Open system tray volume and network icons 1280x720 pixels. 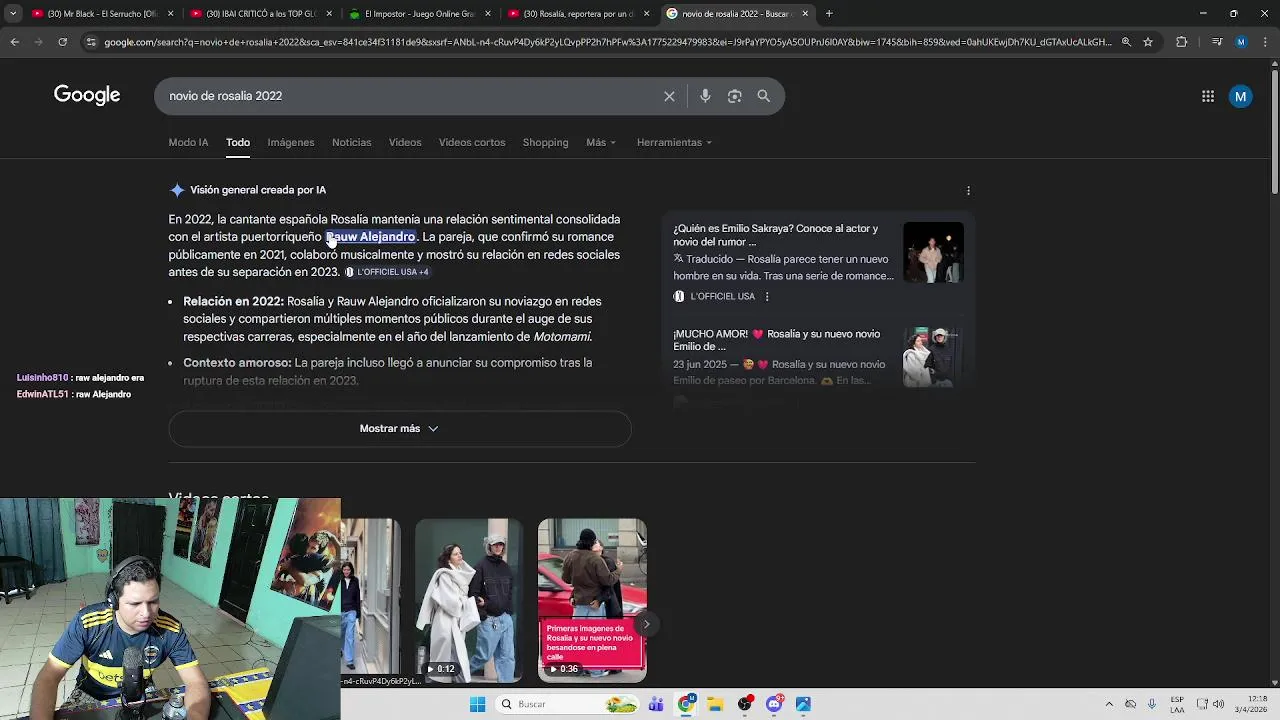pyautogui.click(x=1212, y=704)
